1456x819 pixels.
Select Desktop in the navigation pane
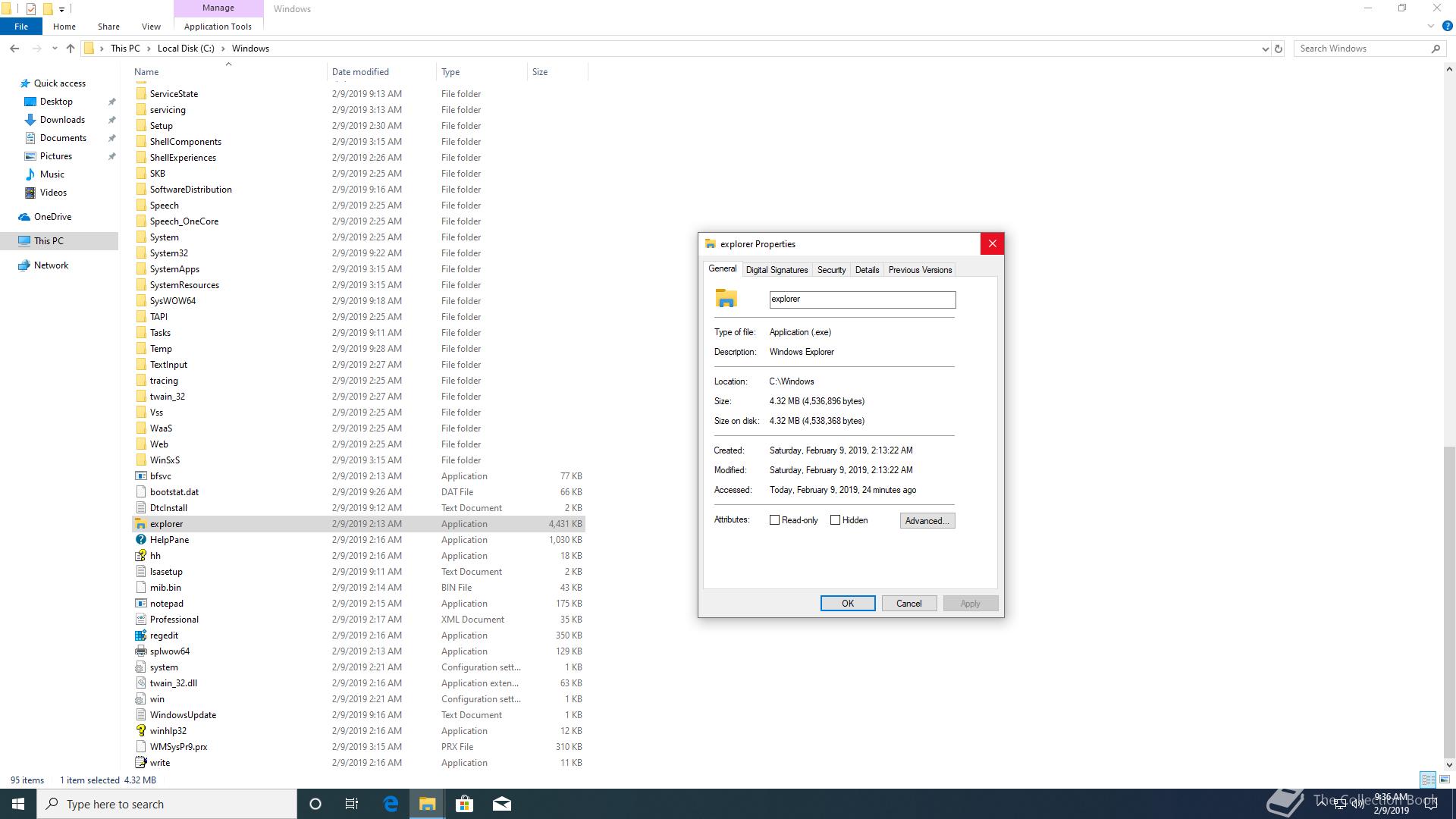coord(56,102)
